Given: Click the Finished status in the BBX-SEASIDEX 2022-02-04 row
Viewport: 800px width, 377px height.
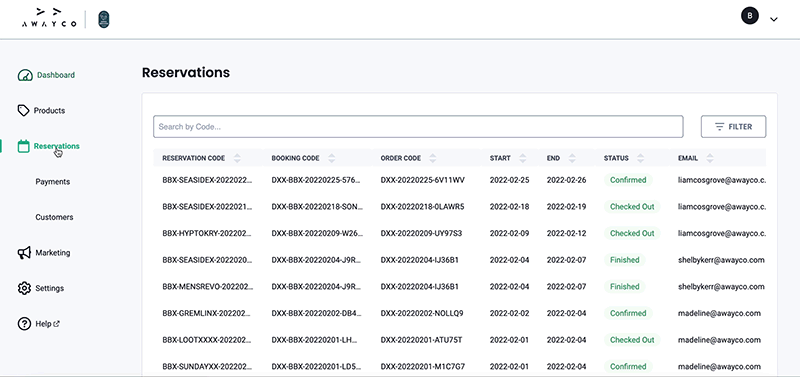Looking at the screenshot, I should (x=624, y=260).
